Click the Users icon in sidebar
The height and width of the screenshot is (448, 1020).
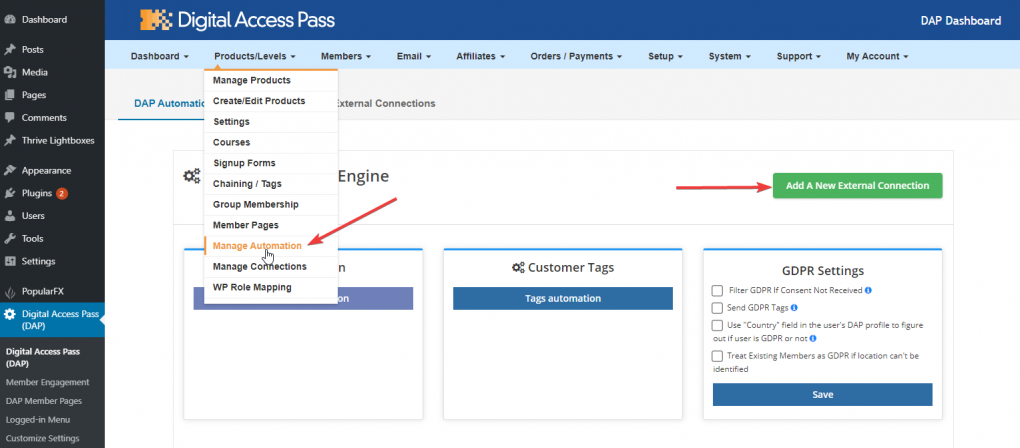[10, 216]
